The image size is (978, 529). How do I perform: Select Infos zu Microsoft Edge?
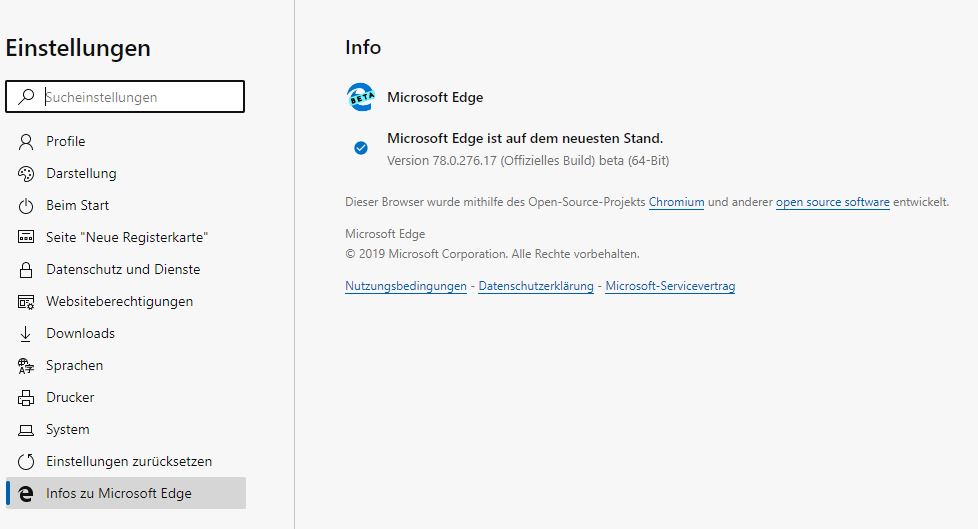point(126,493)
